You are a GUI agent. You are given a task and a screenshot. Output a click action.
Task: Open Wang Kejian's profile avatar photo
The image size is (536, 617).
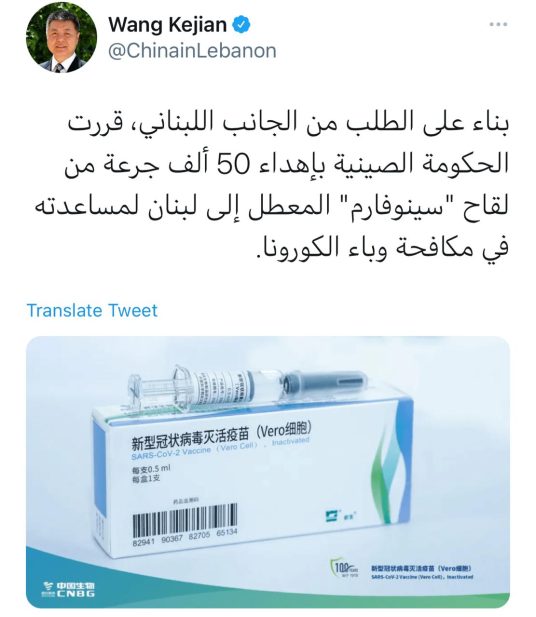pyautogui.click(x=61, y=37)
